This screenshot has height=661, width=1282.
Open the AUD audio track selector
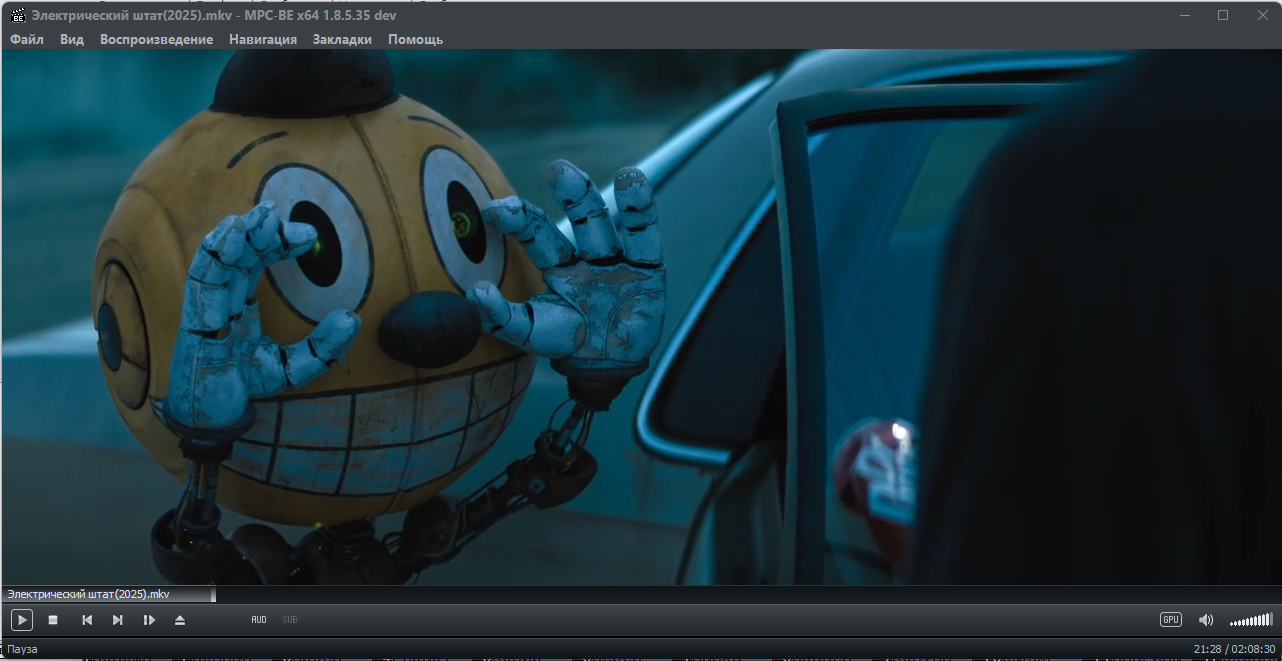pyautogui.click(x=259, y=620)
